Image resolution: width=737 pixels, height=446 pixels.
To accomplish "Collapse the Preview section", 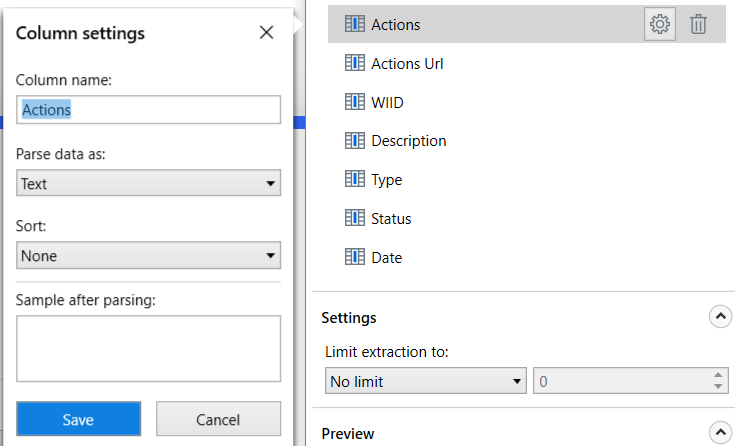I will tap(720, 432).
